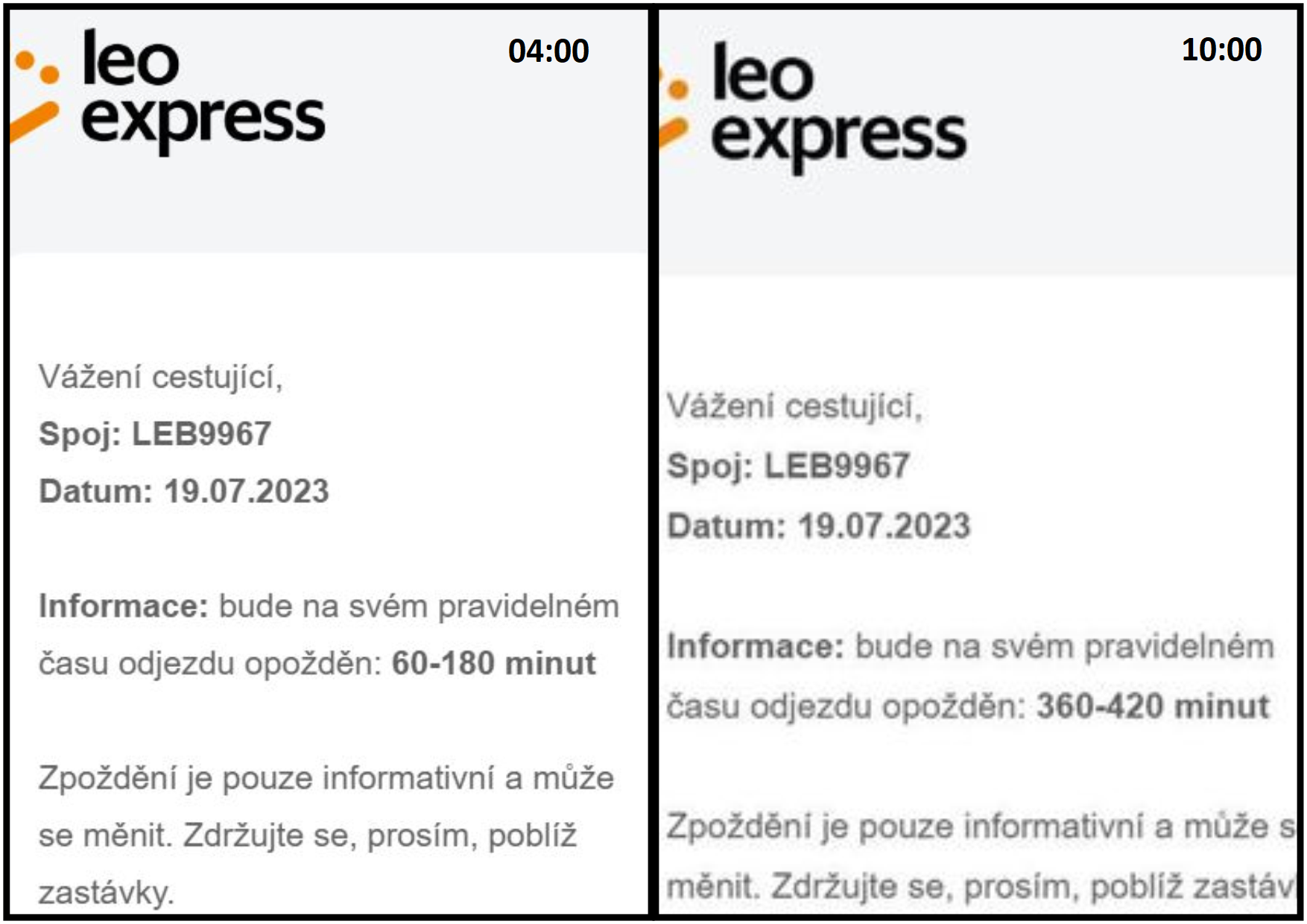Image resolution: width=1307 pixels, height=924 pixels.
Task: Click the leo express logo in right panel
Action: tap(814, 107)
